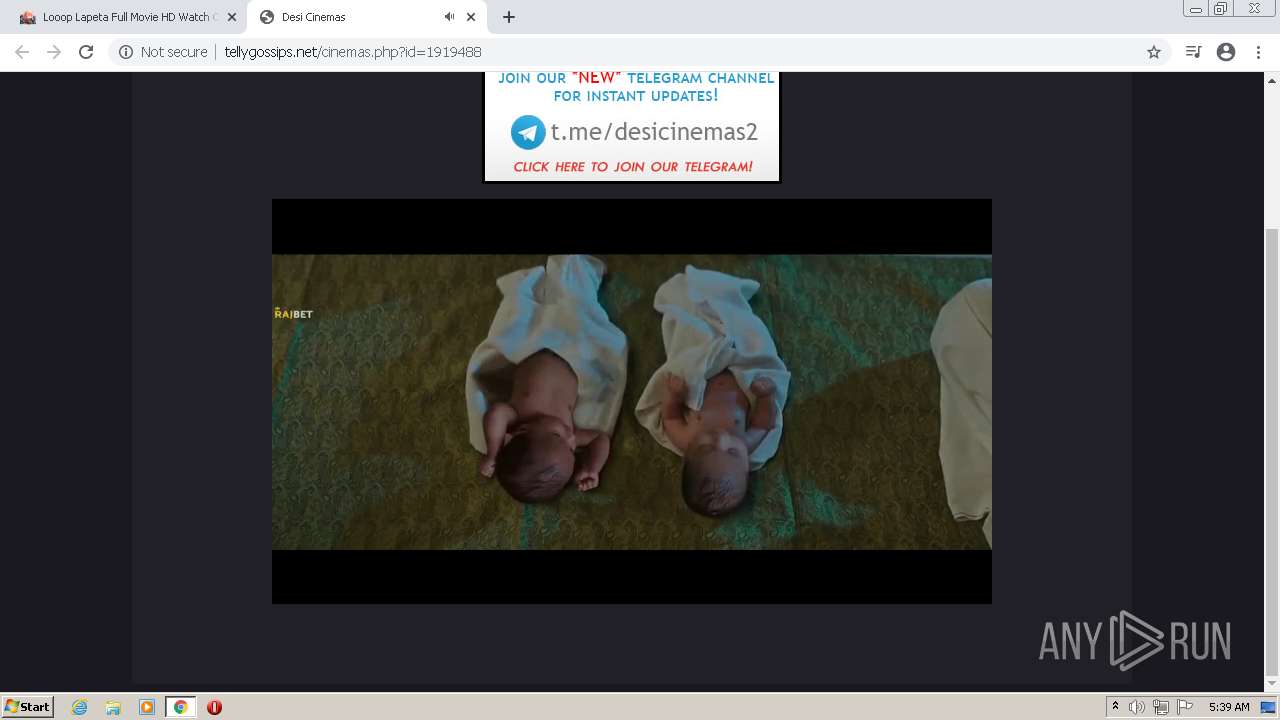
Task: Go back to previous page
Action: 22,52
